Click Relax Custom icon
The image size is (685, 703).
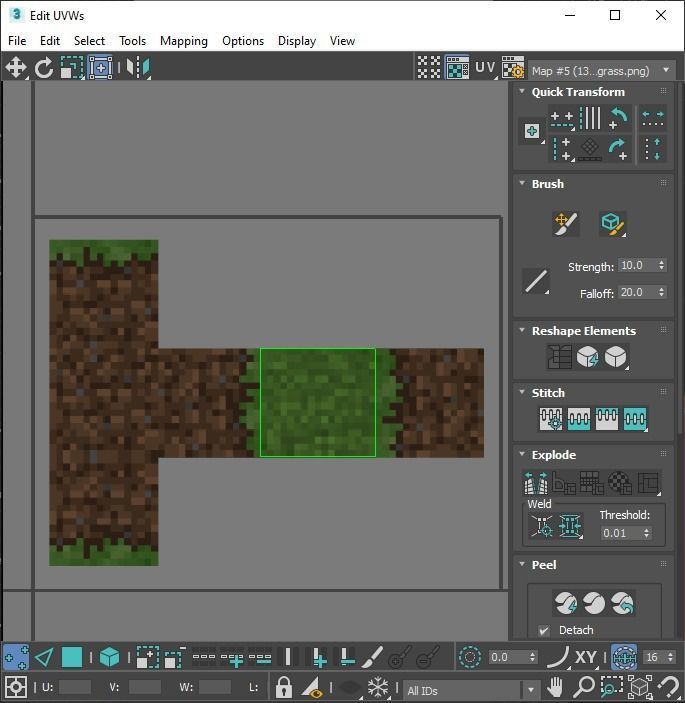[x=616, y=357]
